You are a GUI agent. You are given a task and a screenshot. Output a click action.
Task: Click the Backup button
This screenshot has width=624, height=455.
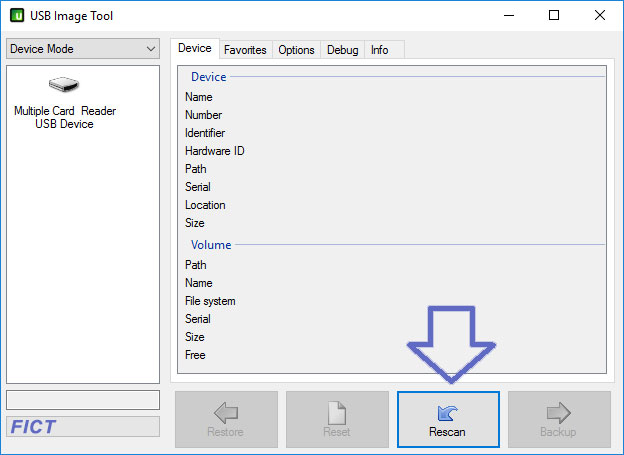tap(559, 419)
